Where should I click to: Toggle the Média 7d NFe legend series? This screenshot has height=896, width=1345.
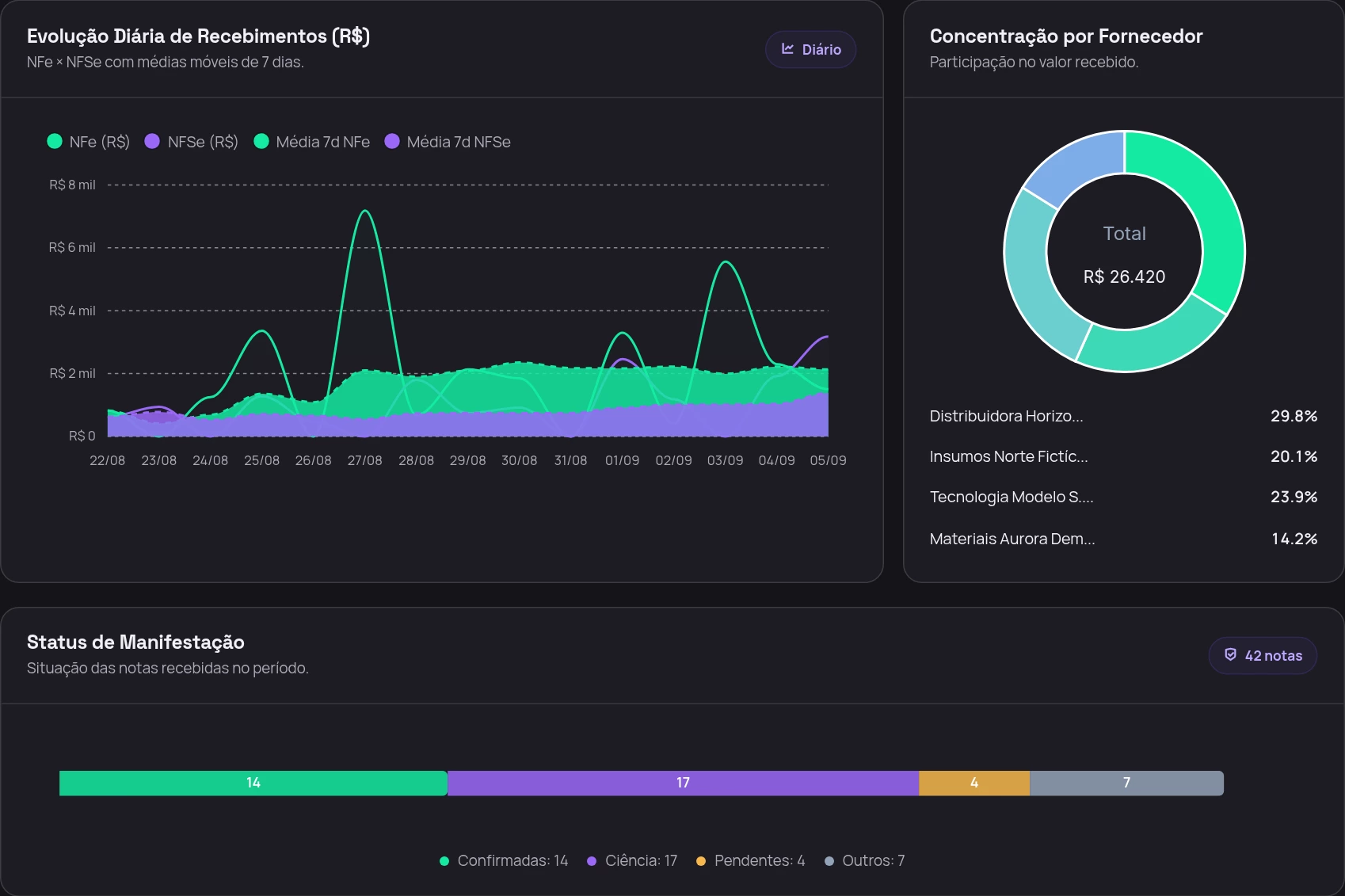311,142
